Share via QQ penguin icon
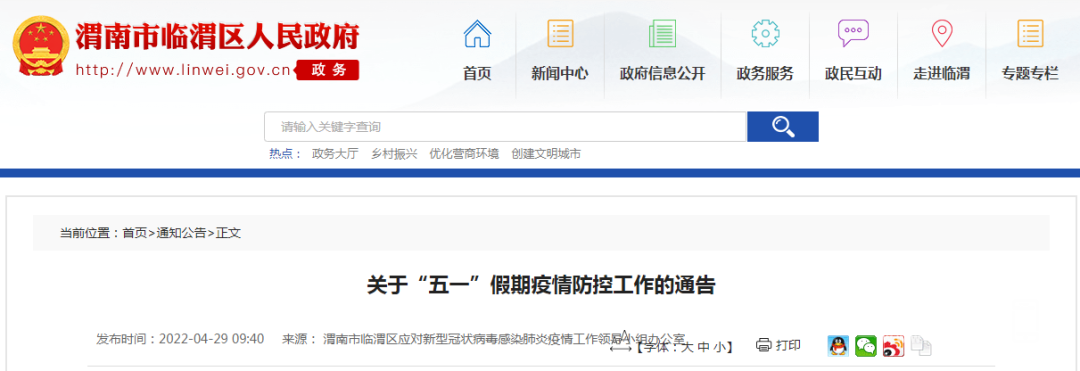 click(x=838, y=346)
